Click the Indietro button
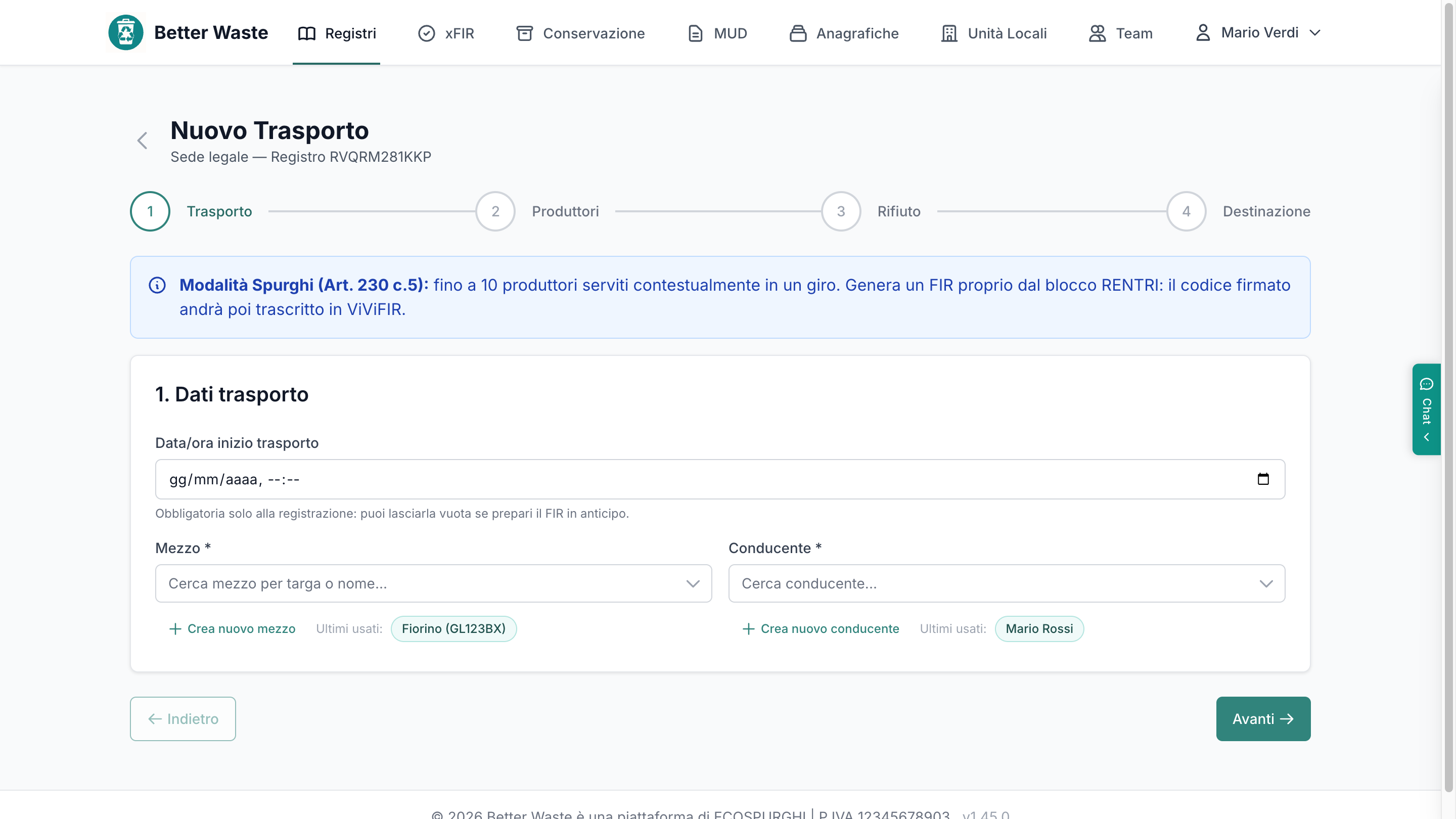The height and width of the screenshot is (819, 1456). (183, 719)
